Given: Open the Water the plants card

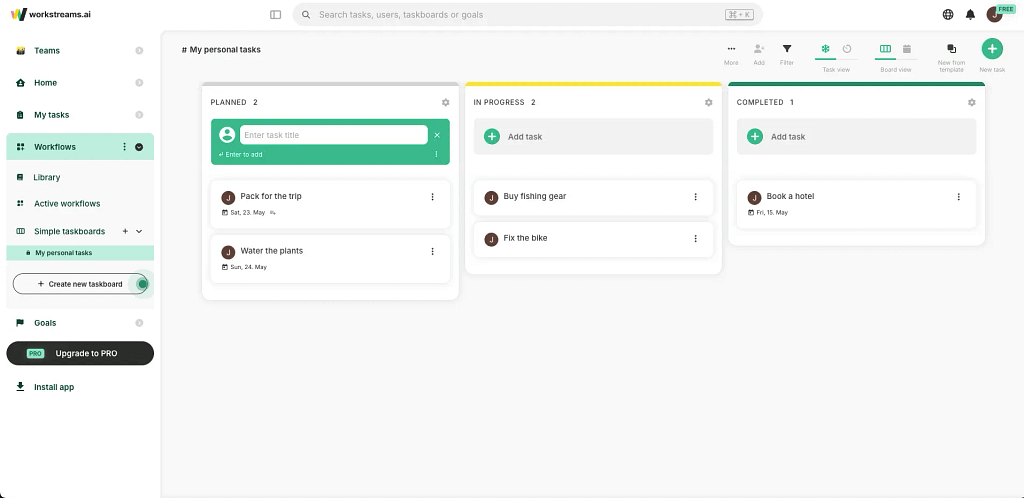Looking at the screenshot, I should 330,258.
